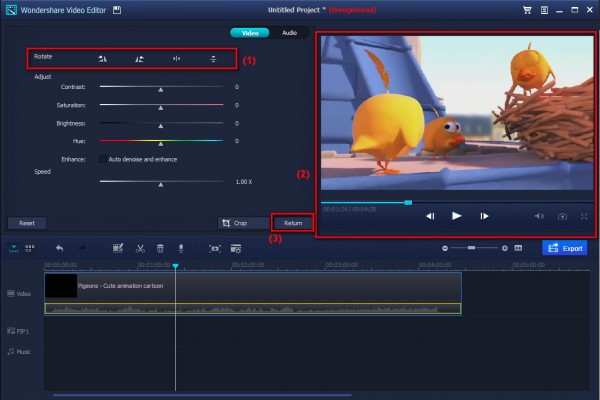Click the video preview image
Viewport: 600px width, 400px height.
pos(457,113)
